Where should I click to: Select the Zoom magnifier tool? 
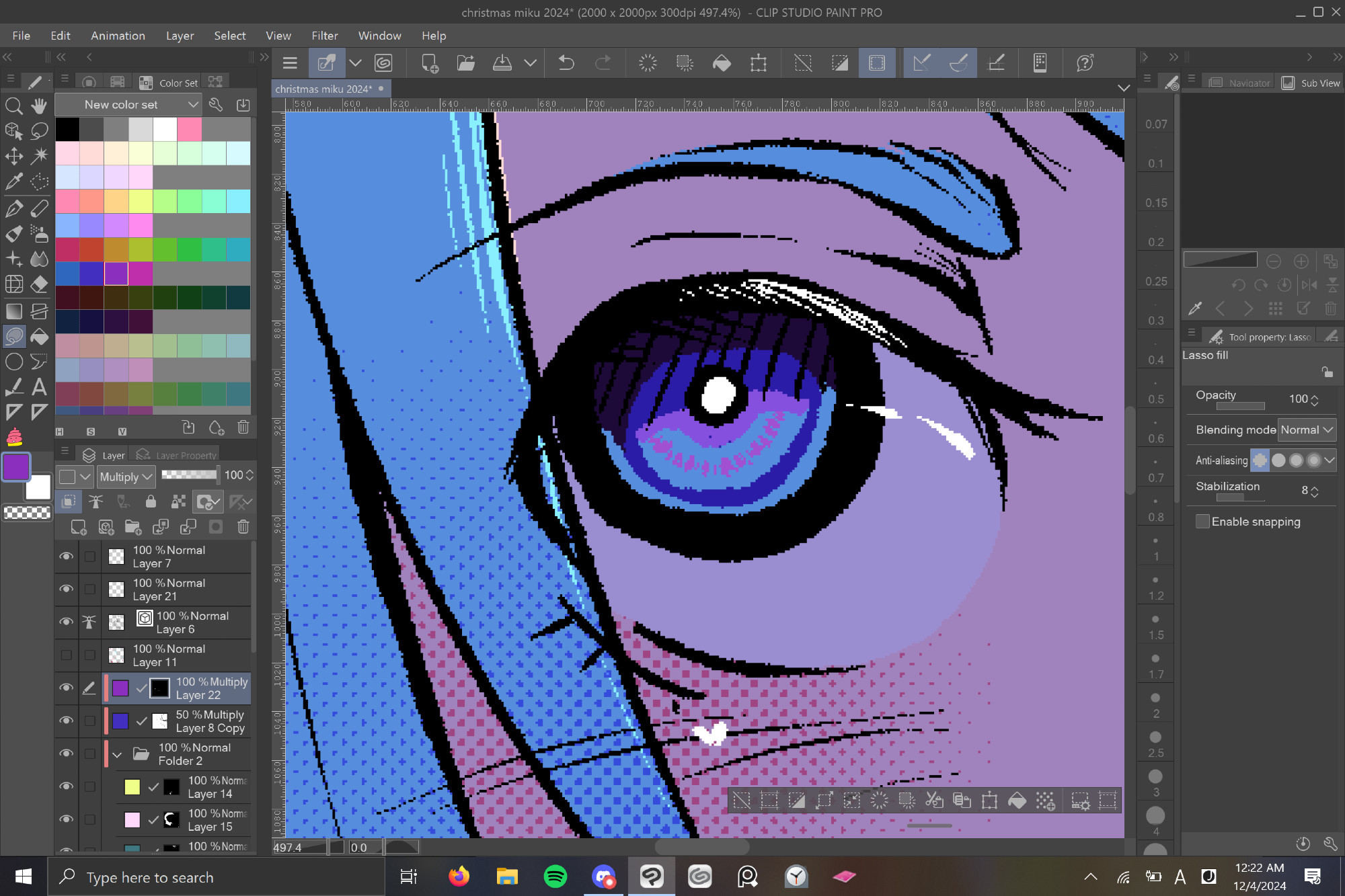(x=13, y=106)
